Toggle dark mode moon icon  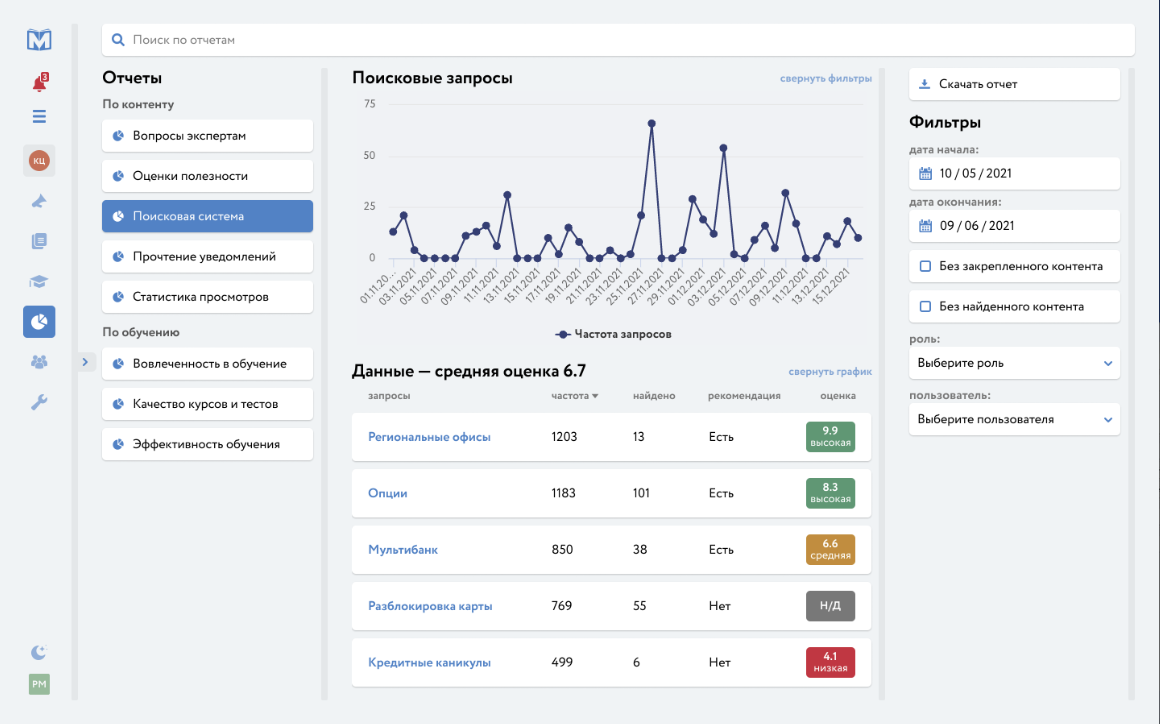[x=39, y=652]
